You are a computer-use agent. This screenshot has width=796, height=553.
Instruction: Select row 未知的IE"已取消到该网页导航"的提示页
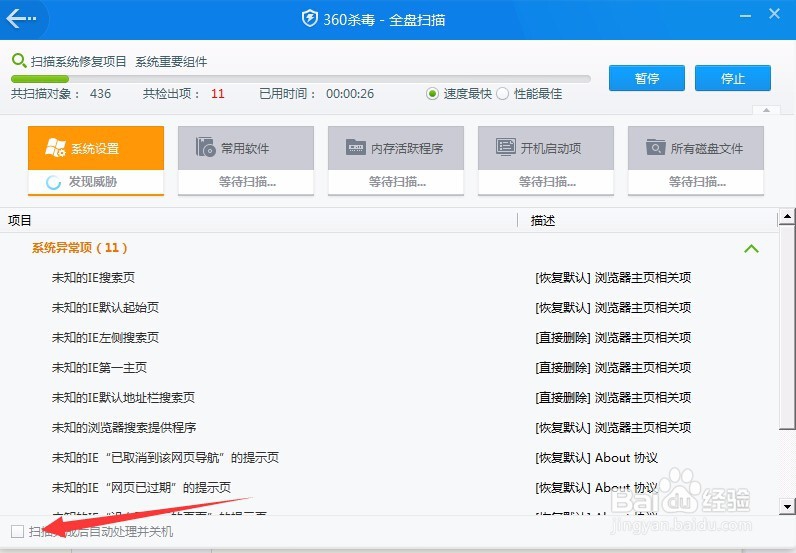(x=389, y=458)
